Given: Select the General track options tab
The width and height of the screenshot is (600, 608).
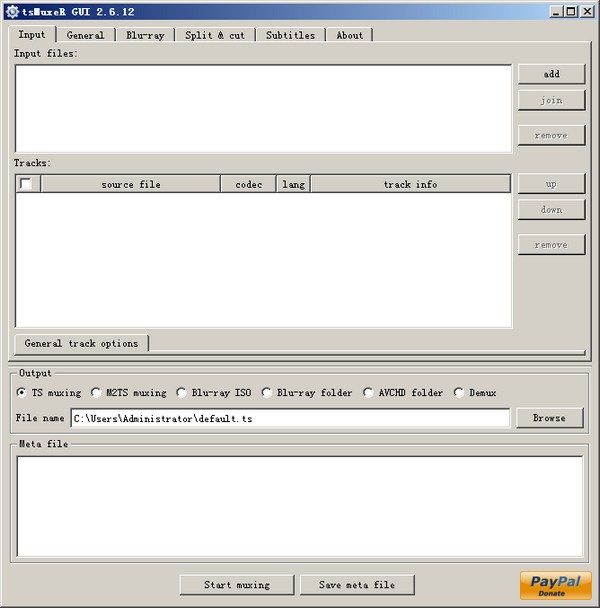Looking at the screenshot, I should (x=81, y=344).
